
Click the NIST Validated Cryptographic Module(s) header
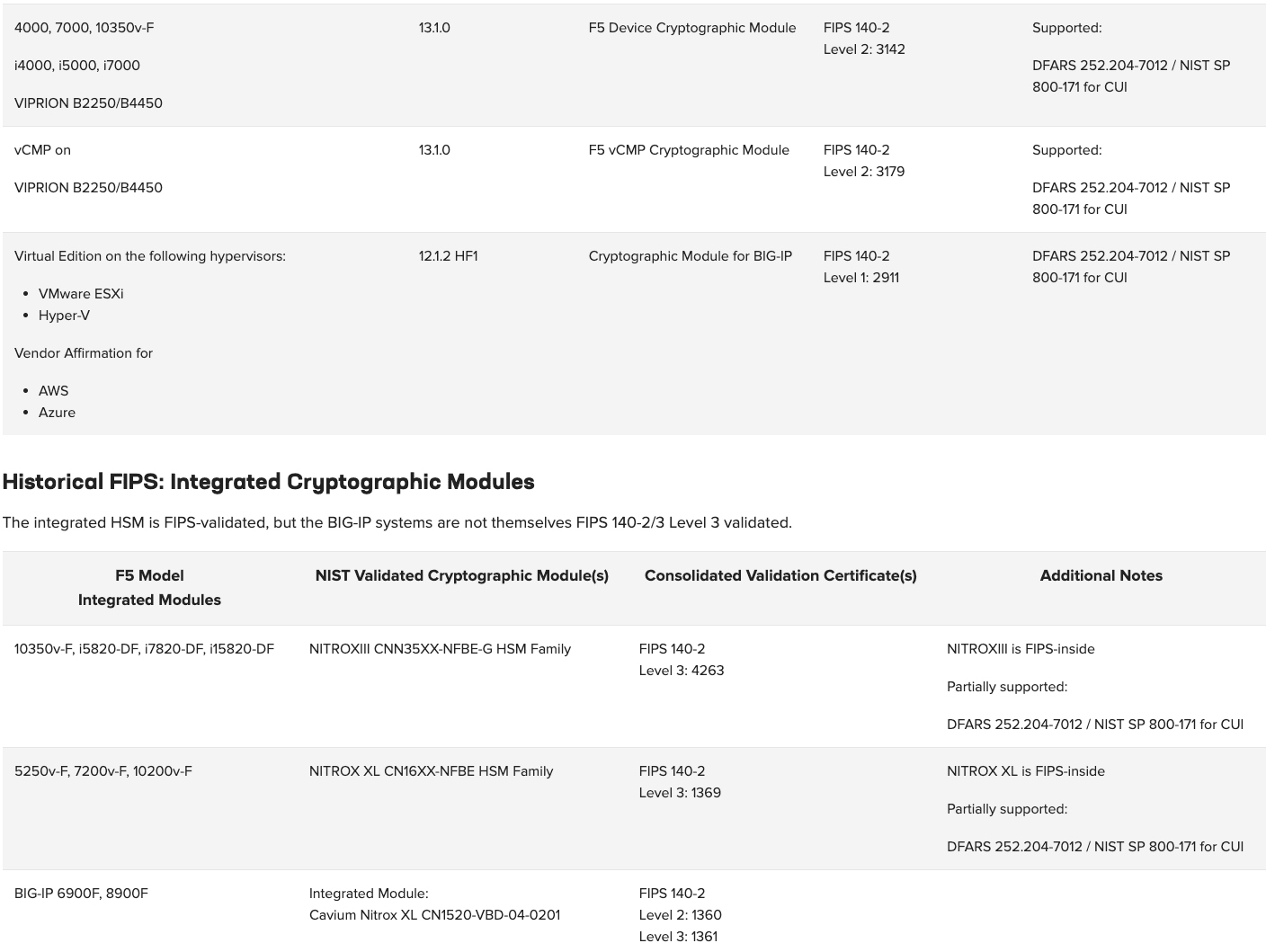tap(461, 576)
